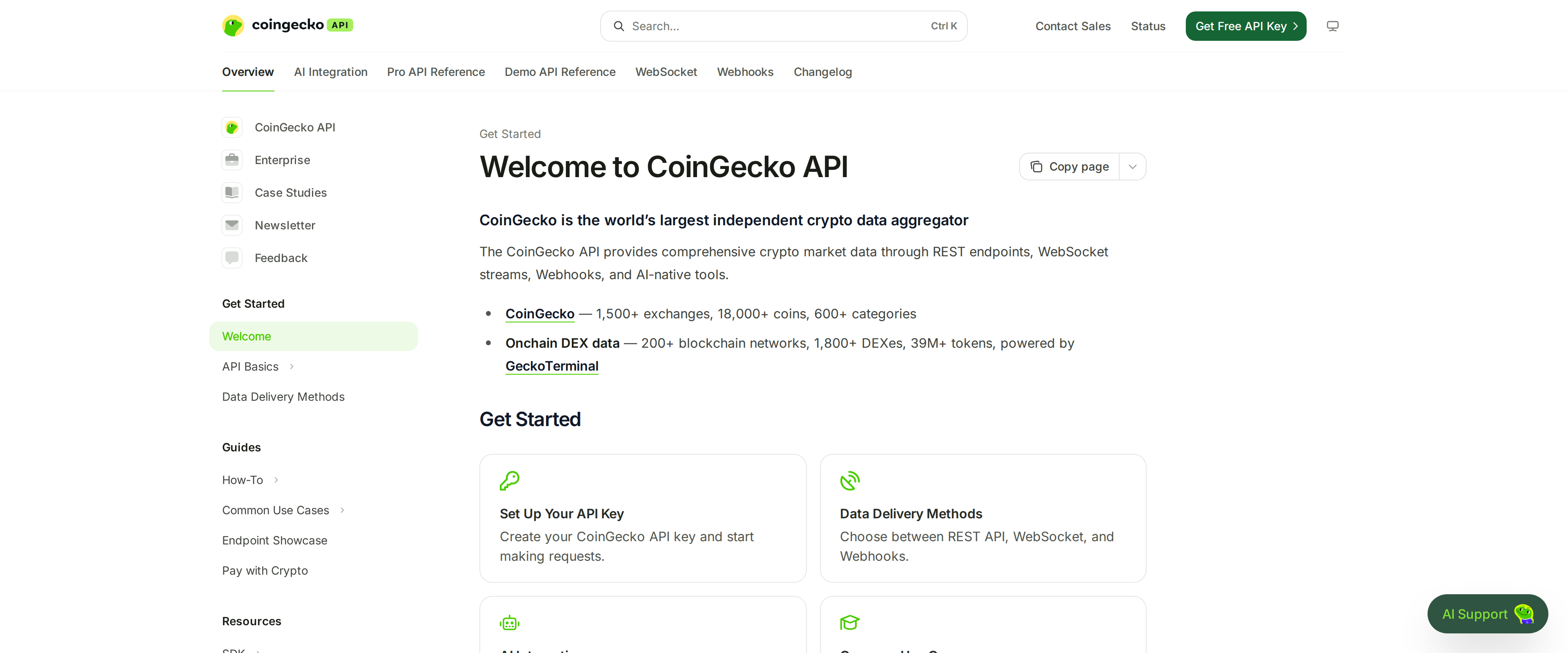The height and width of the screenshot is (653, 1568).
Task: Click the Get Started breadcrumb above the title
Action: tap(510, 134)
